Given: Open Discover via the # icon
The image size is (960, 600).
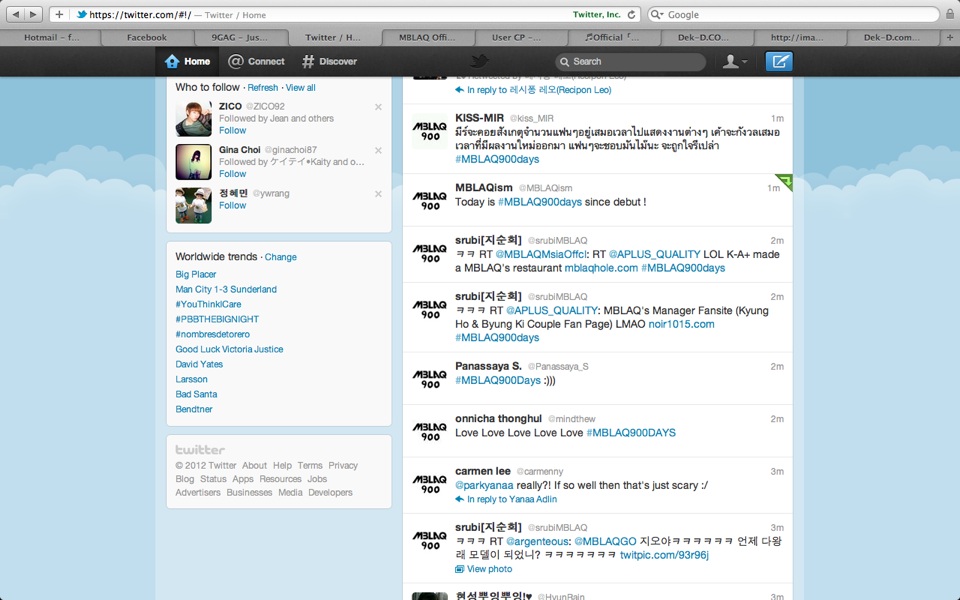Looking at the screenshot, I should point(308,61).
